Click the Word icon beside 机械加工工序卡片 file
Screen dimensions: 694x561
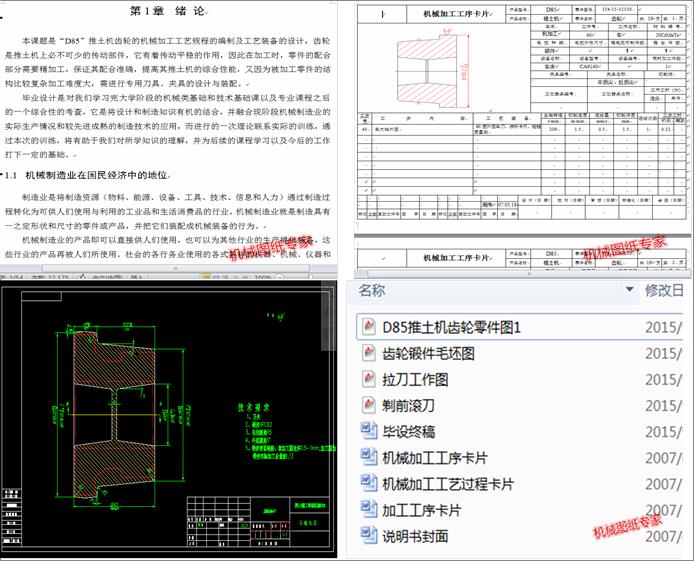[x=369, y=457]
